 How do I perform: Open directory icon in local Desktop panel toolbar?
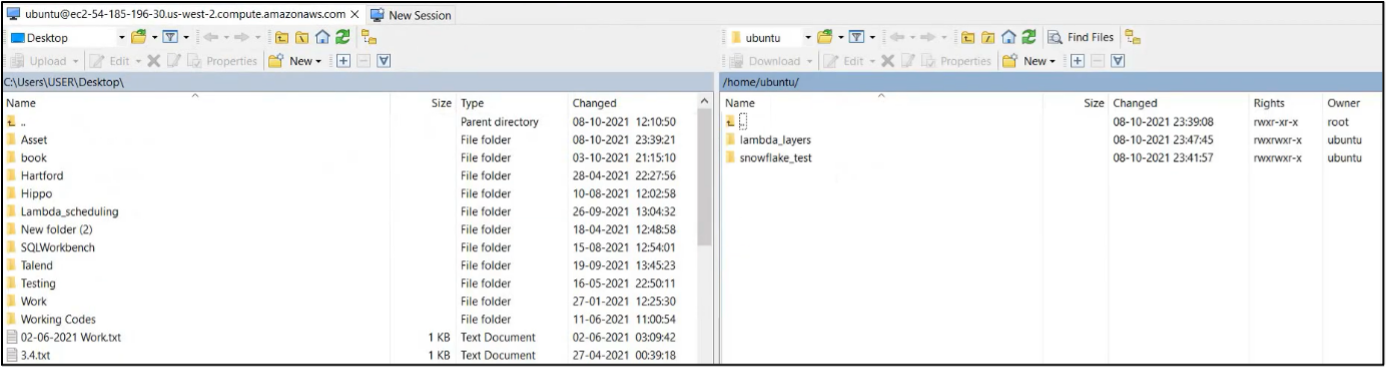(x=139, y=38)
